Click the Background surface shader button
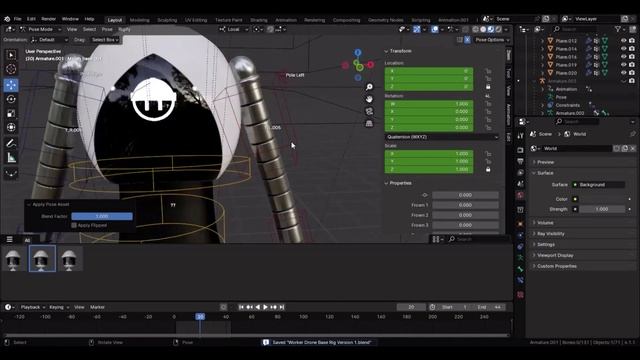Image resolution: width=640 pixels, height=360 pixels. click(598, 185)
